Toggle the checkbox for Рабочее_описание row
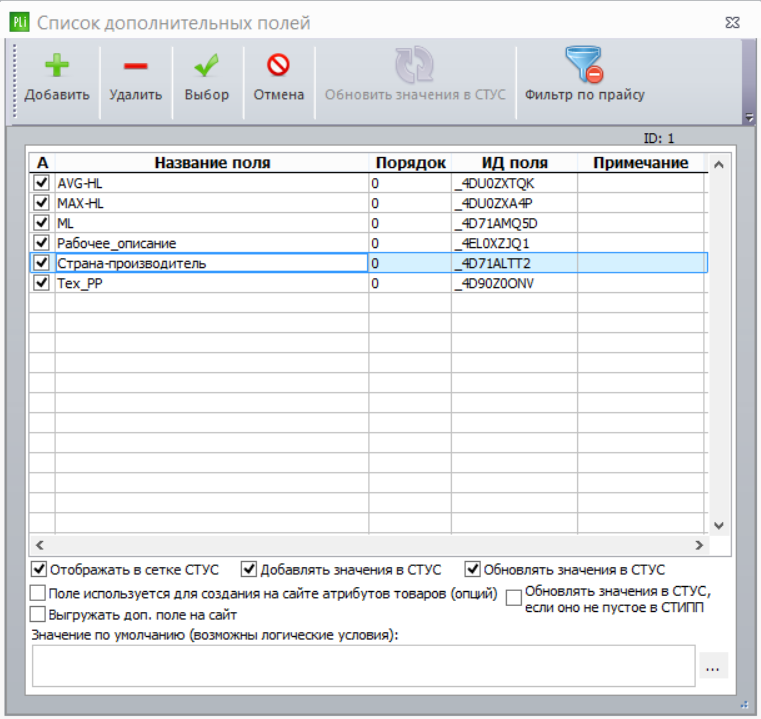 point(41,242)
